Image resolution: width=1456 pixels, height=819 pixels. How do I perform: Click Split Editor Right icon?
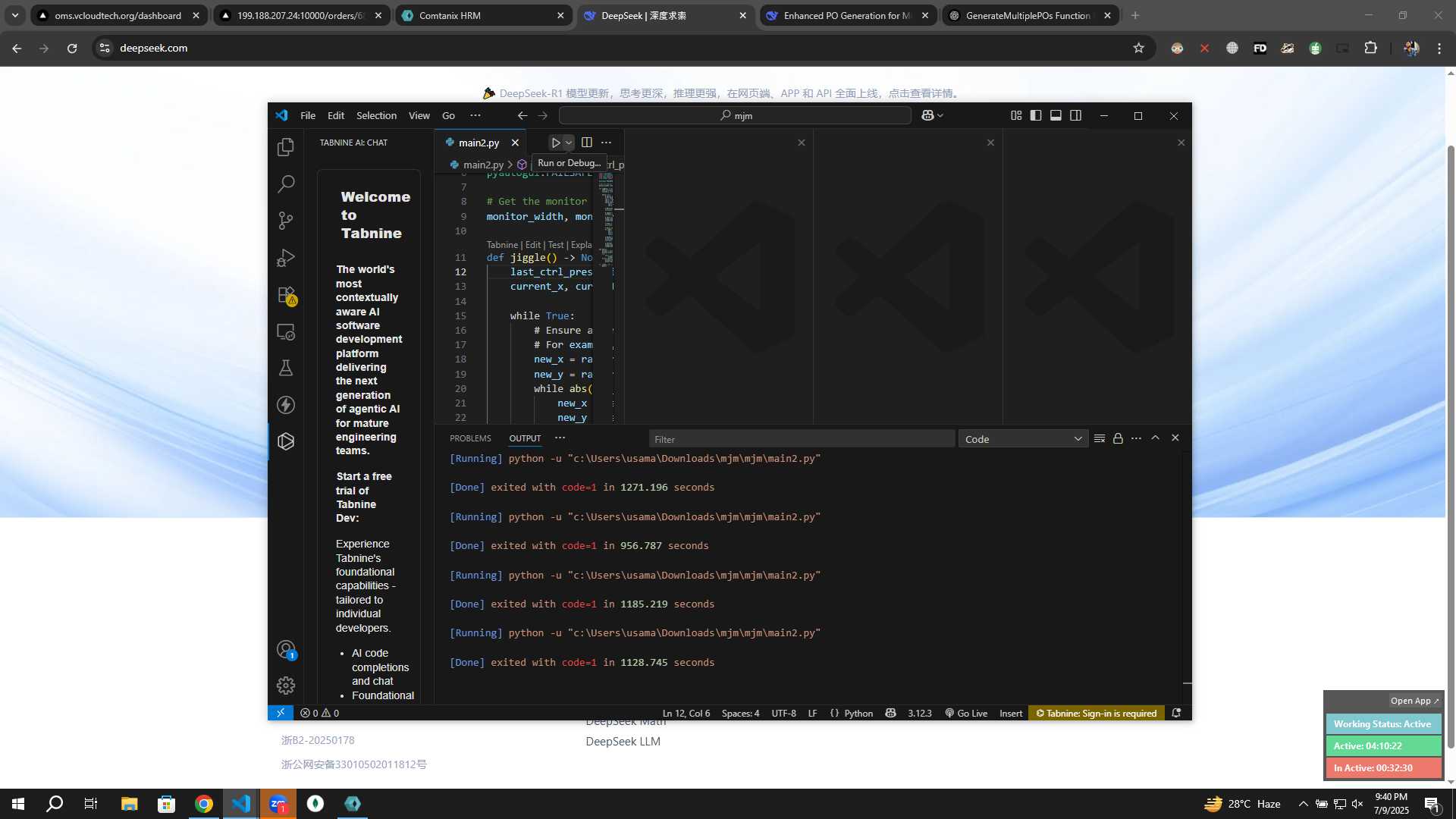click(x=587, y=143)
